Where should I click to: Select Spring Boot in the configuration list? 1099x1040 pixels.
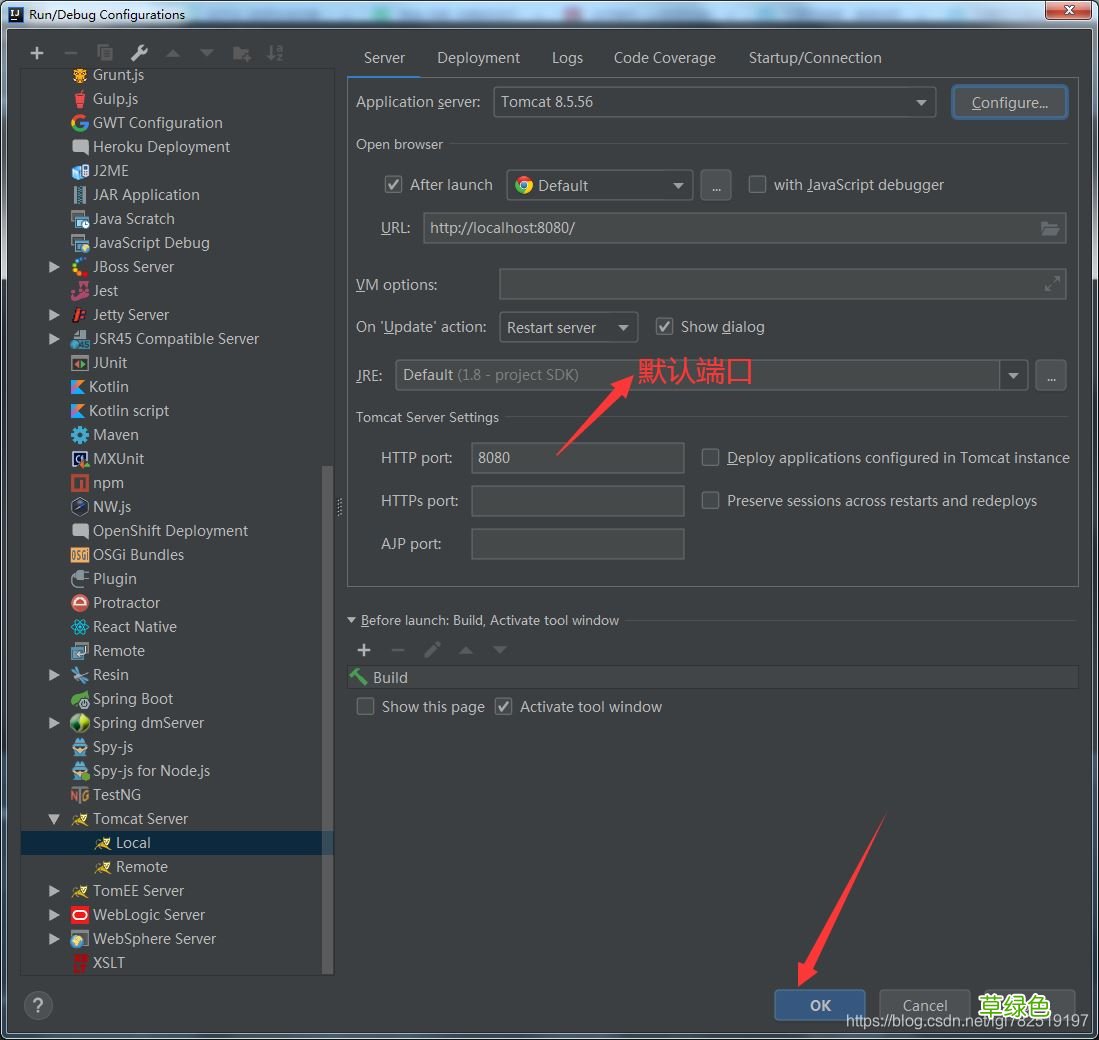132,699
